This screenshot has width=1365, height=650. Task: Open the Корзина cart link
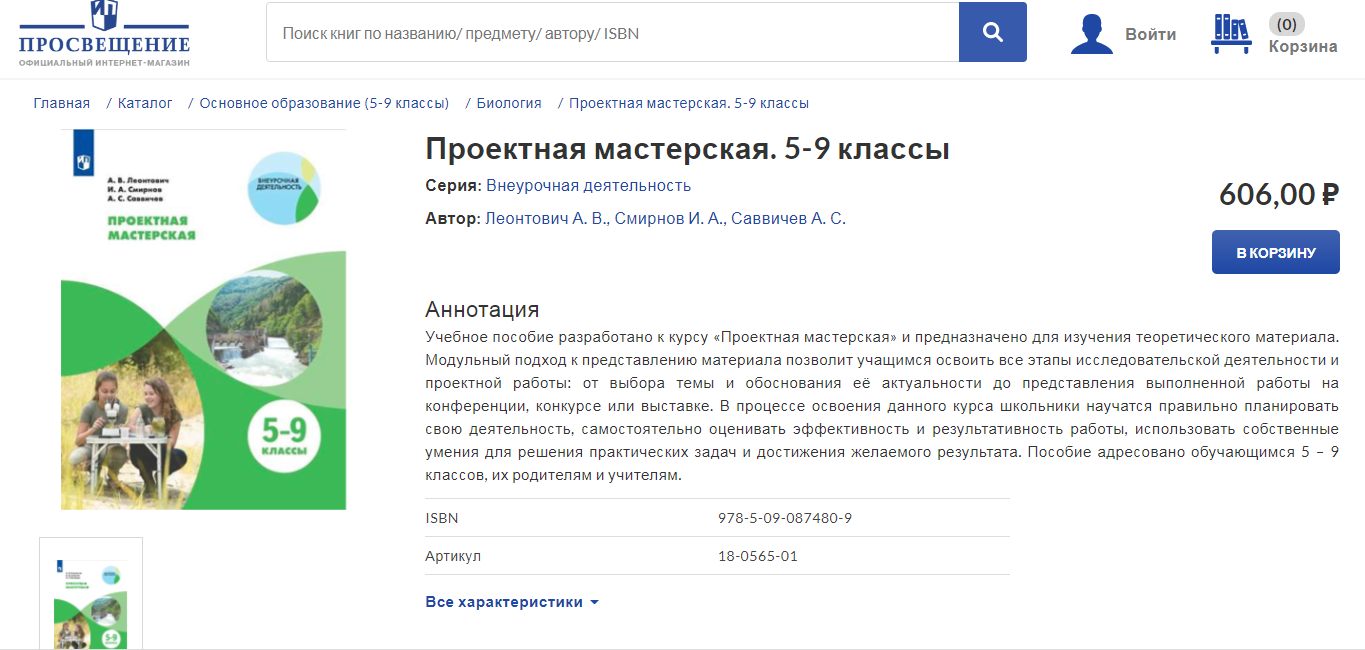pyautogui.click(x=1302, y=46)
